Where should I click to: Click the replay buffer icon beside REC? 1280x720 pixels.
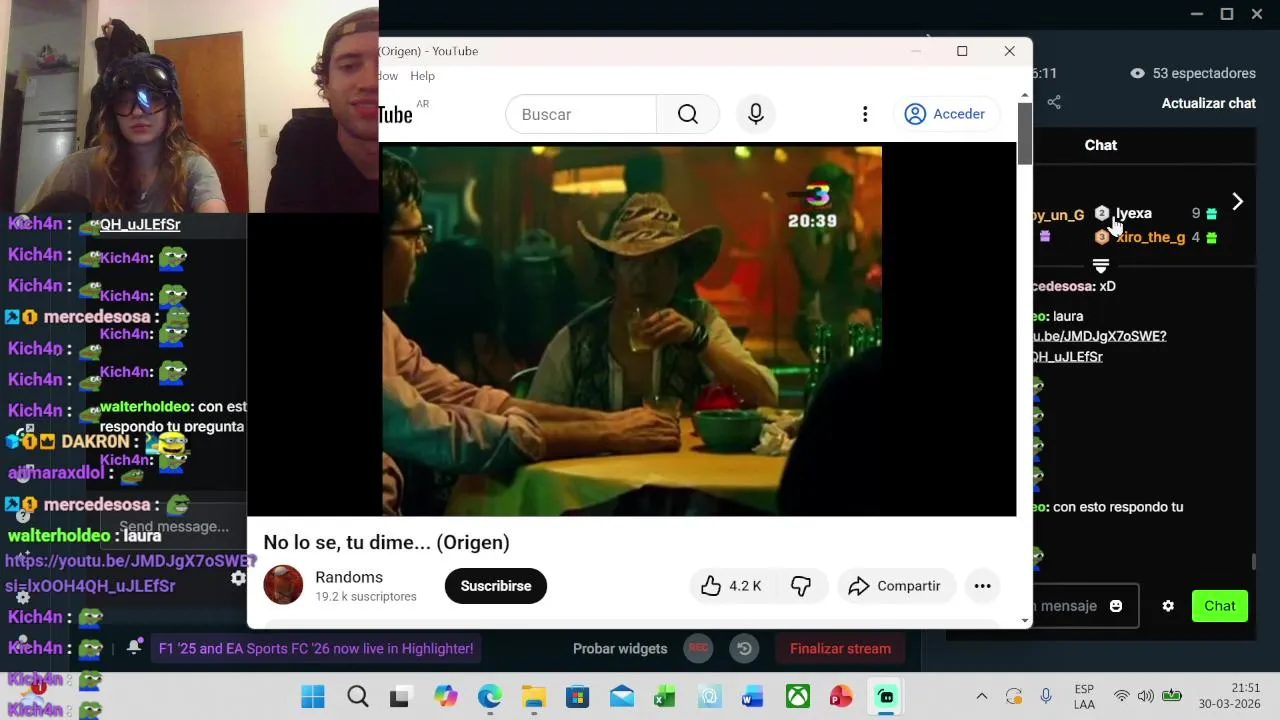point(744,648)
